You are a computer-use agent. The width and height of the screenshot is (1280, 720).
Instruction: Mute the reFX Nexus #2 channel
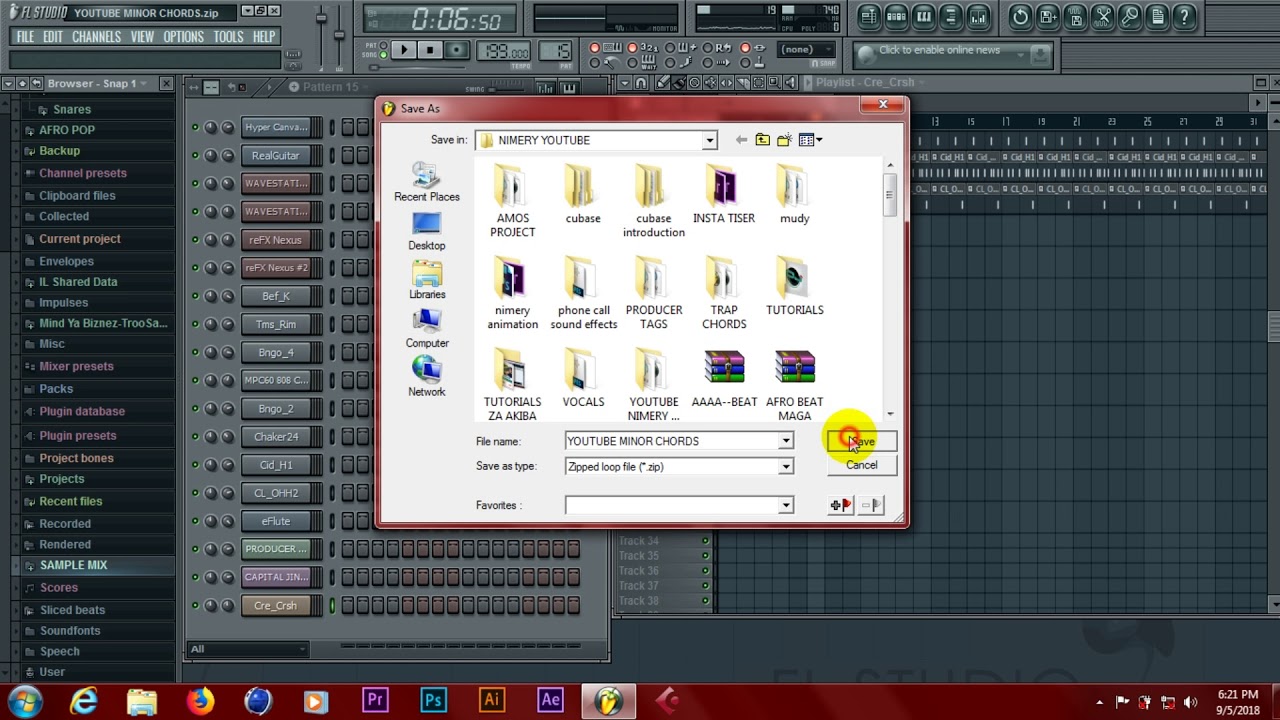[195, 268]
